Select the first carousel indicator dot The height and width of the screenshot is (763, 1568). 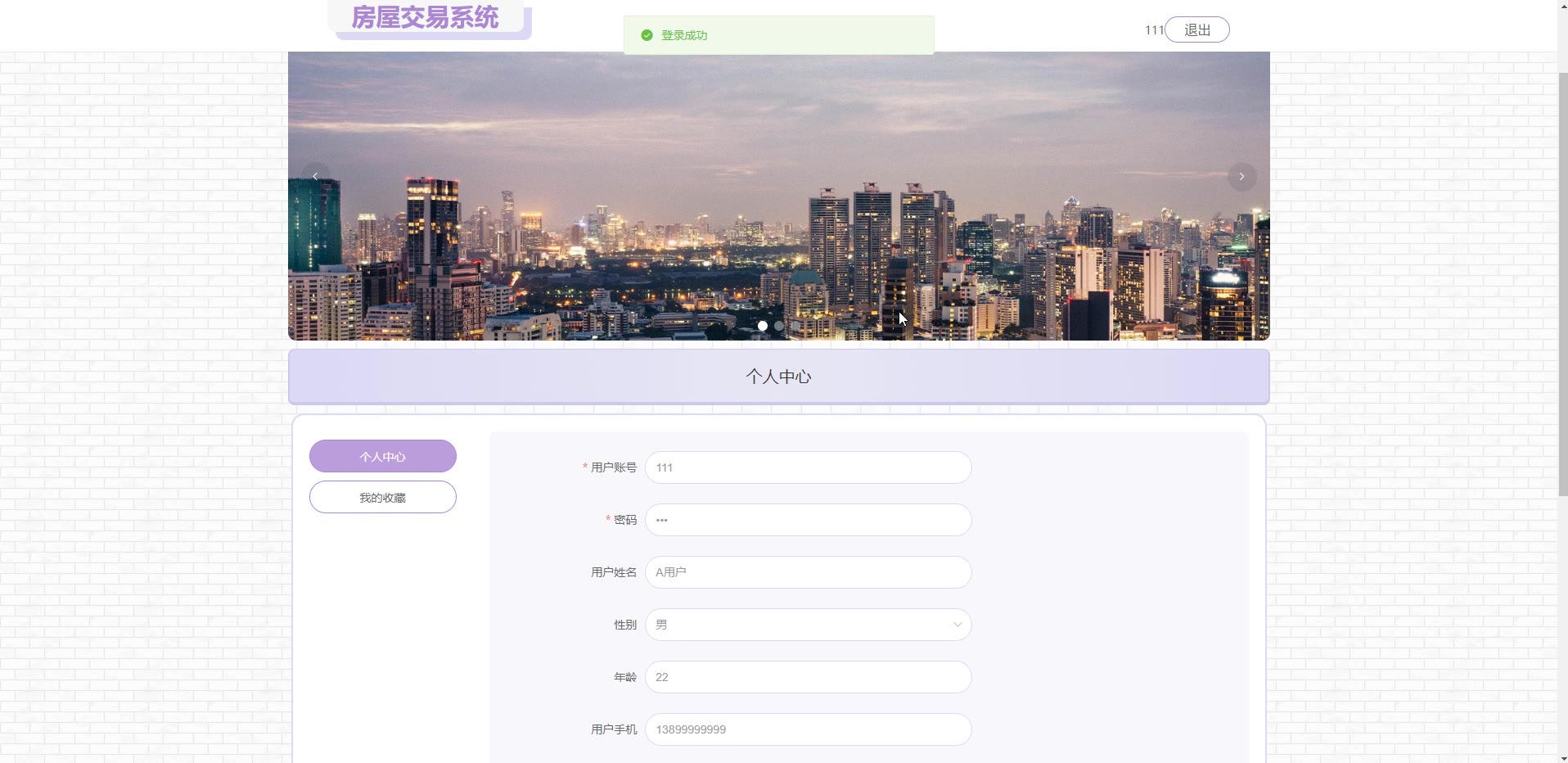763,326
